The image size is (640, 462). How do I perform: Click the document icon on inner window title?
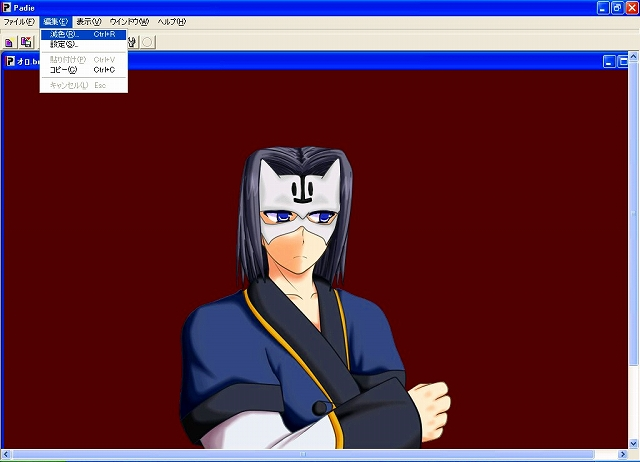tap(10, 61)
